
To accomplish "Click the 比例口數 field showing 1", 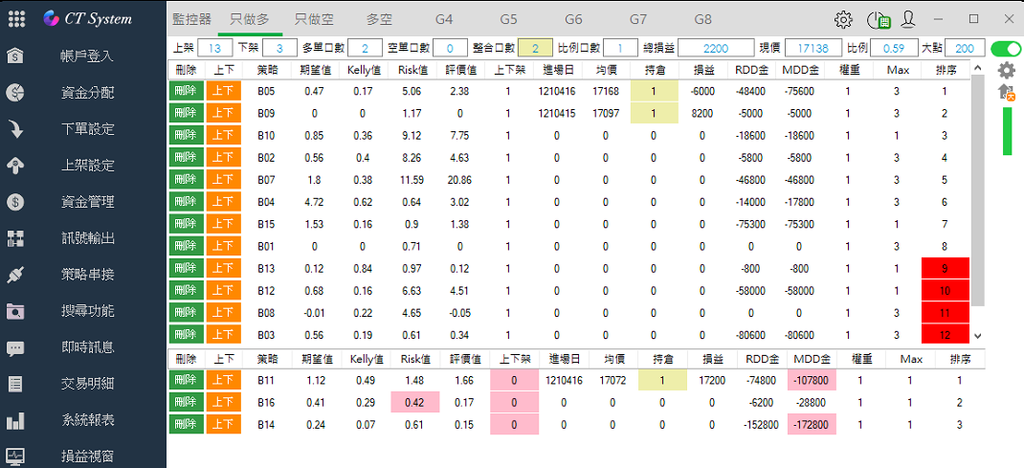I will click(x=620, y=48).
